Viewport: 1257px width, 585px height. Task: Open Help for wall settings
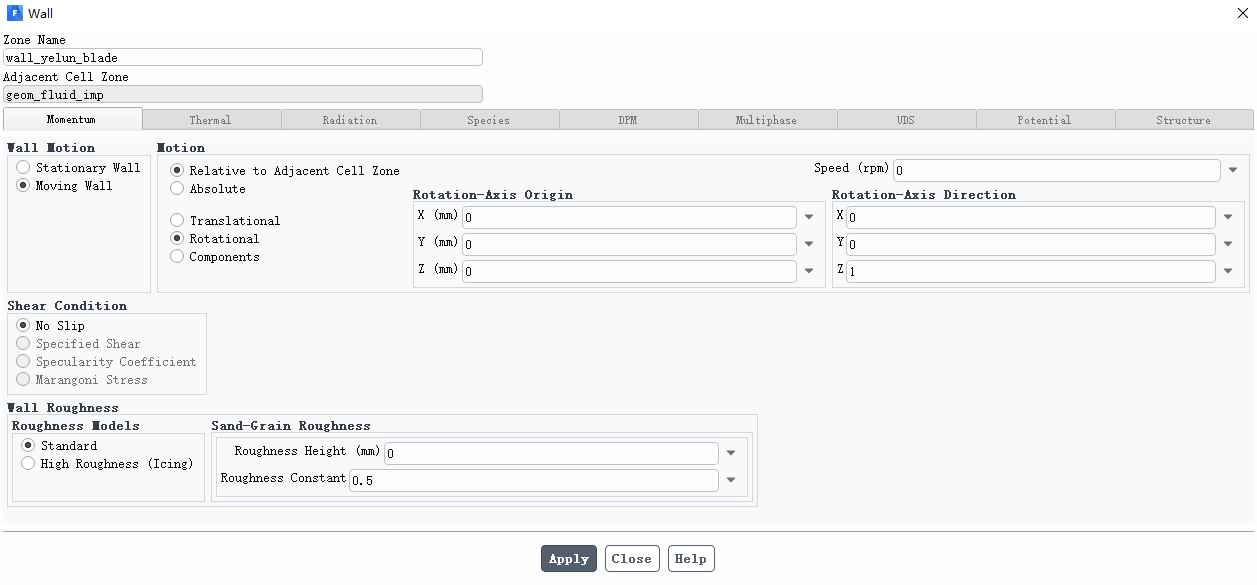tap(691, 559)
